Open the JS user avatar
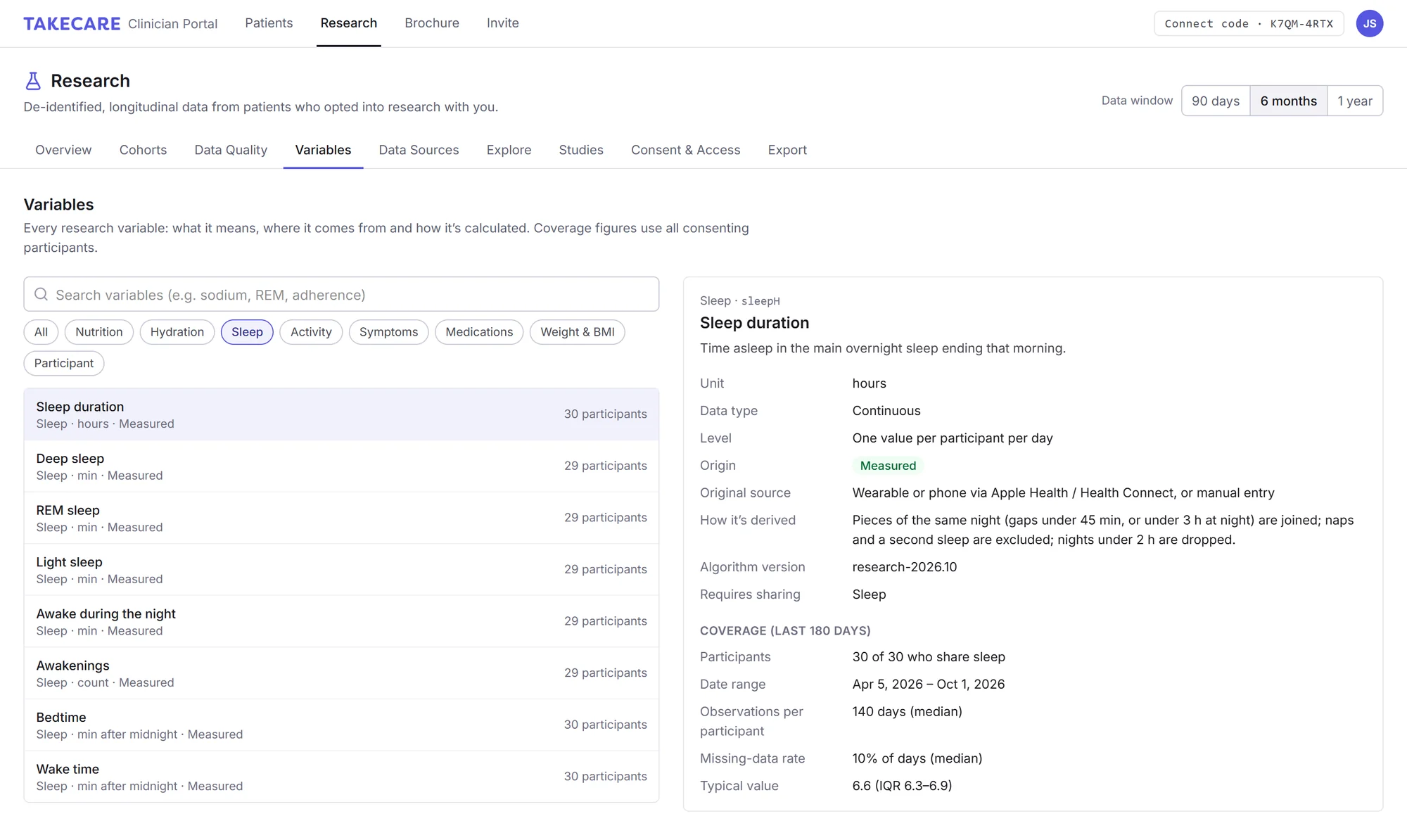 tap(1369, 23)
